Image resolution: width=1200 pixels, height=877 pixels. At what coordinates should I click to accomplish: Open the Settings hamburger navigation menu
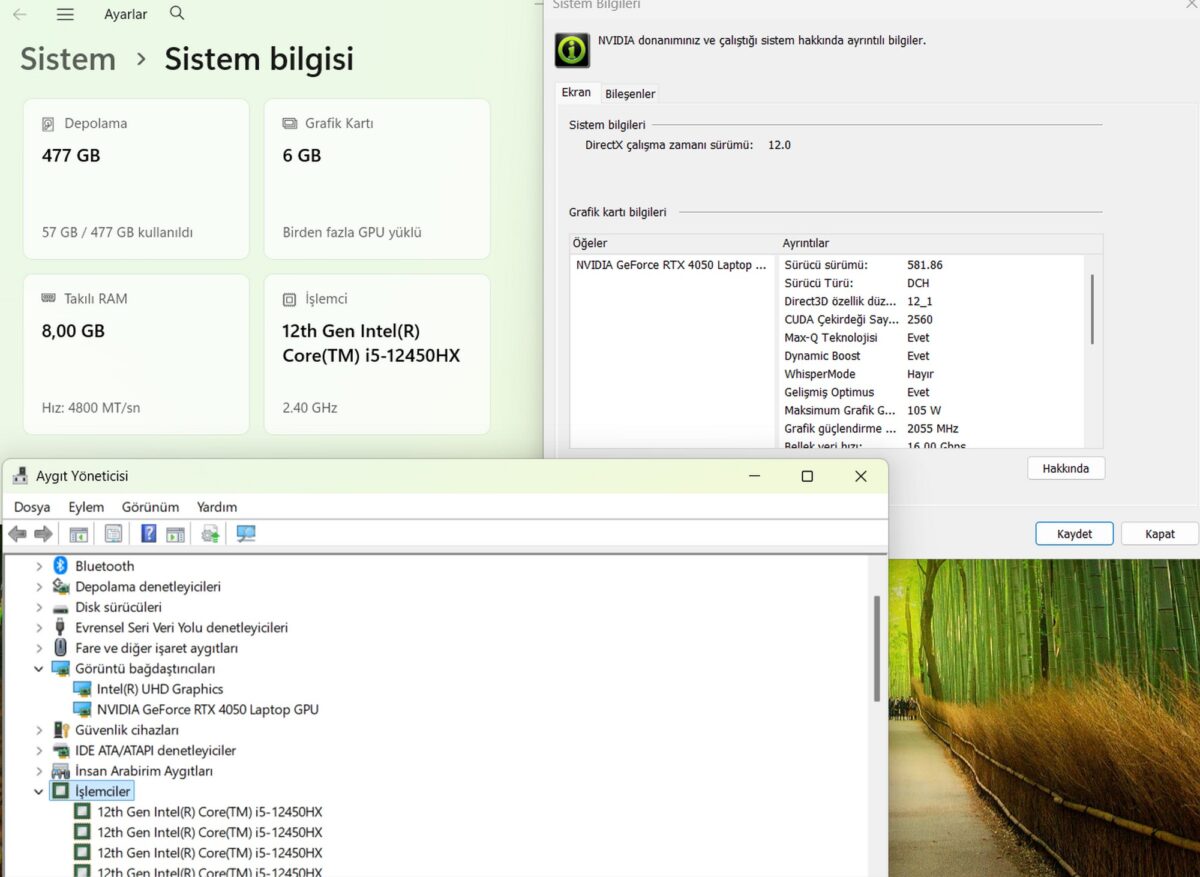click(65, 14)
